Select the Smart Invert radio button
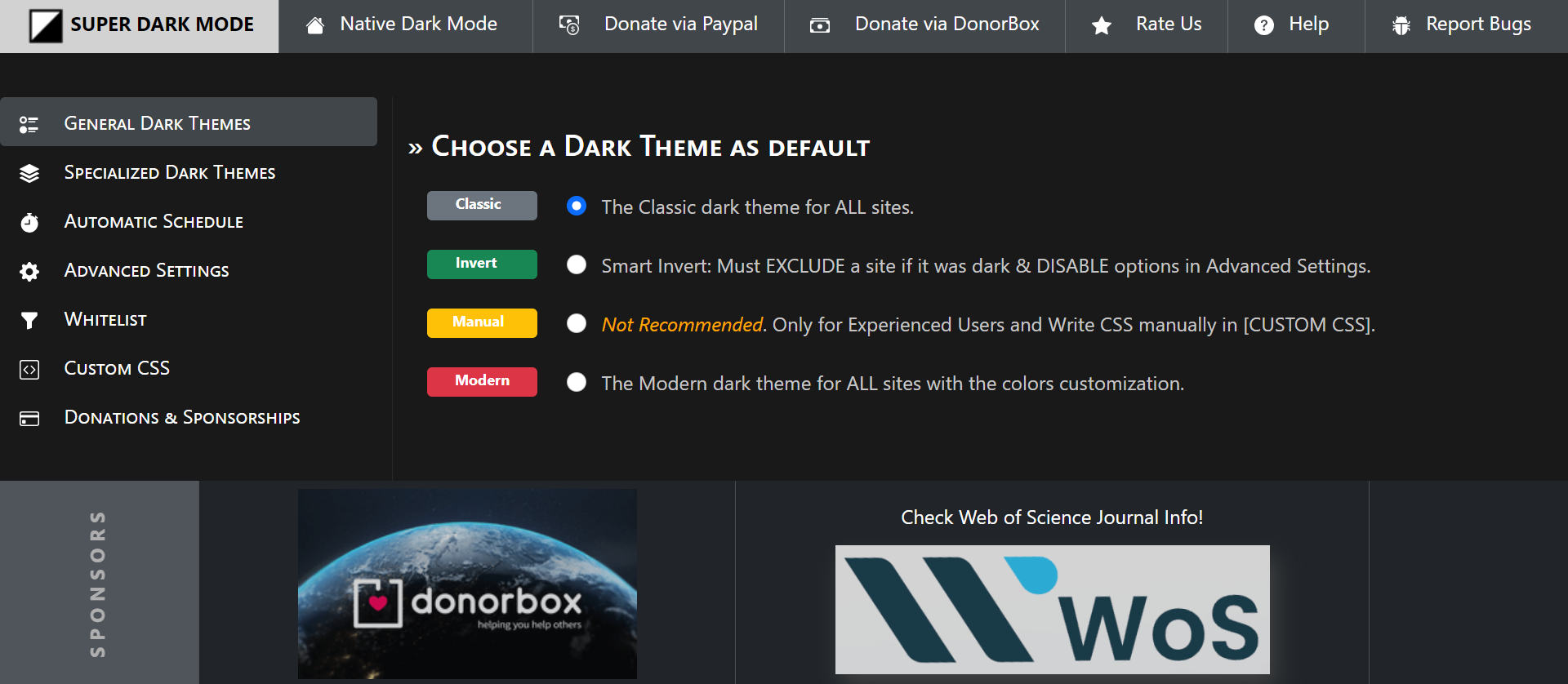 pos(577,264)
